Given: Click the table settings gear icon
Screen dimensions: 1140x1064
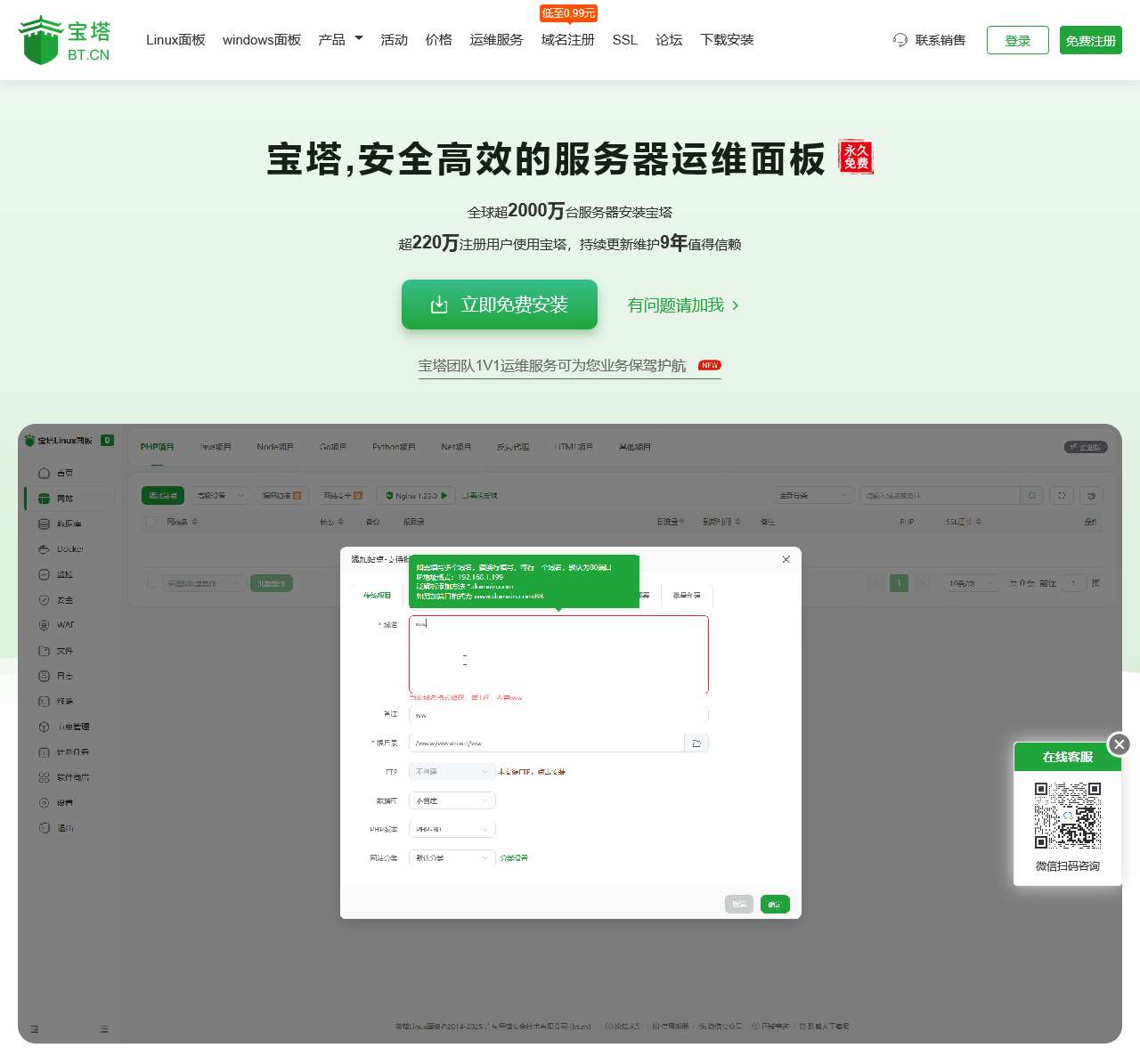Looking at the screenshot, I should click(x=1092, y=495).
